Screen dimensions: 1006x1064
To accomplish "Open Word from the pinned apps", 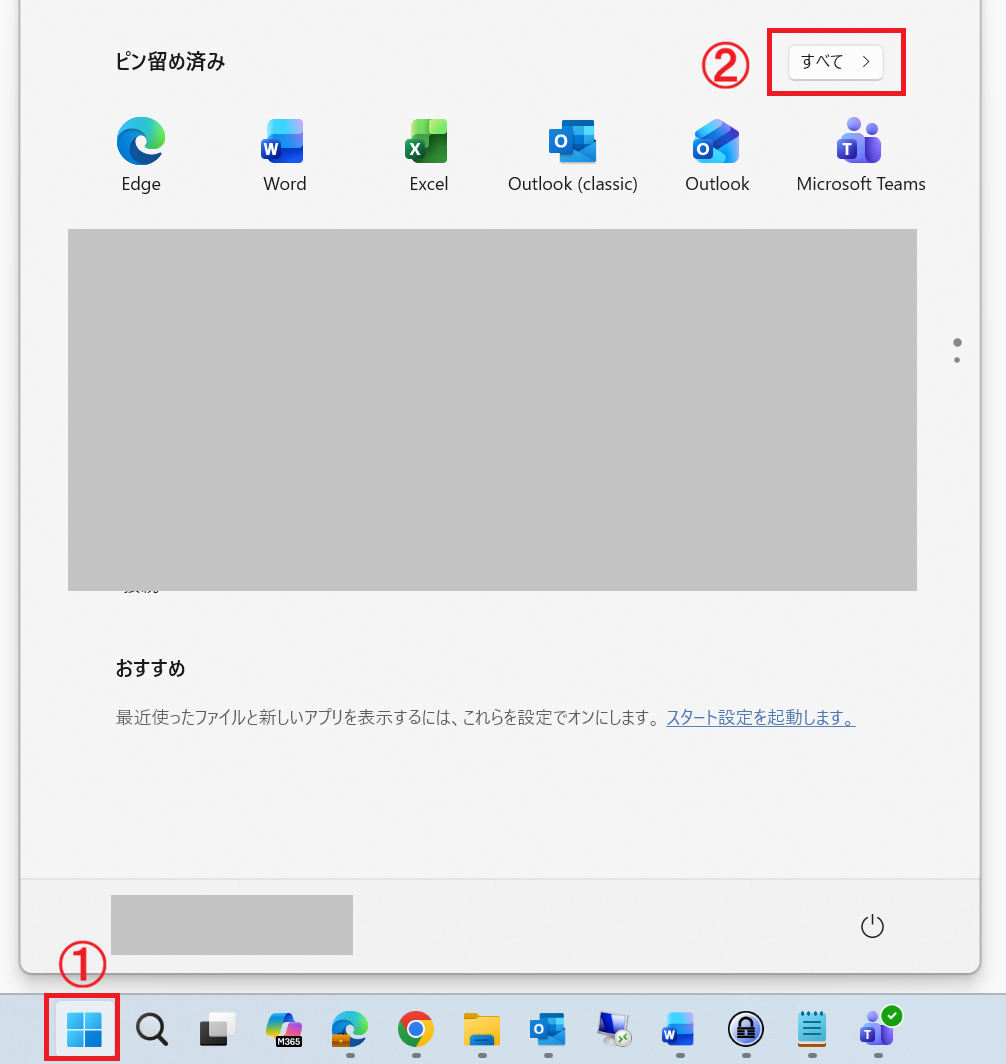I will pyautogui.click(x=284, y=141).
